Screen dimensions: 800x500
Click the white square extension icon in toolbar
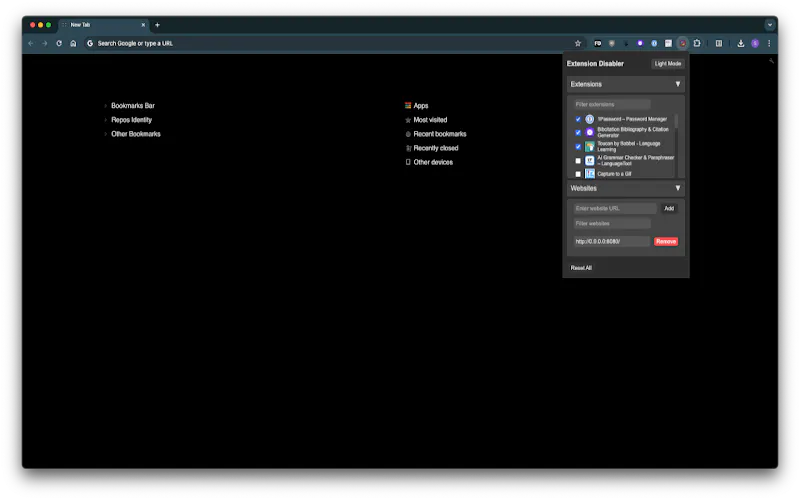(x=668, y=43)
